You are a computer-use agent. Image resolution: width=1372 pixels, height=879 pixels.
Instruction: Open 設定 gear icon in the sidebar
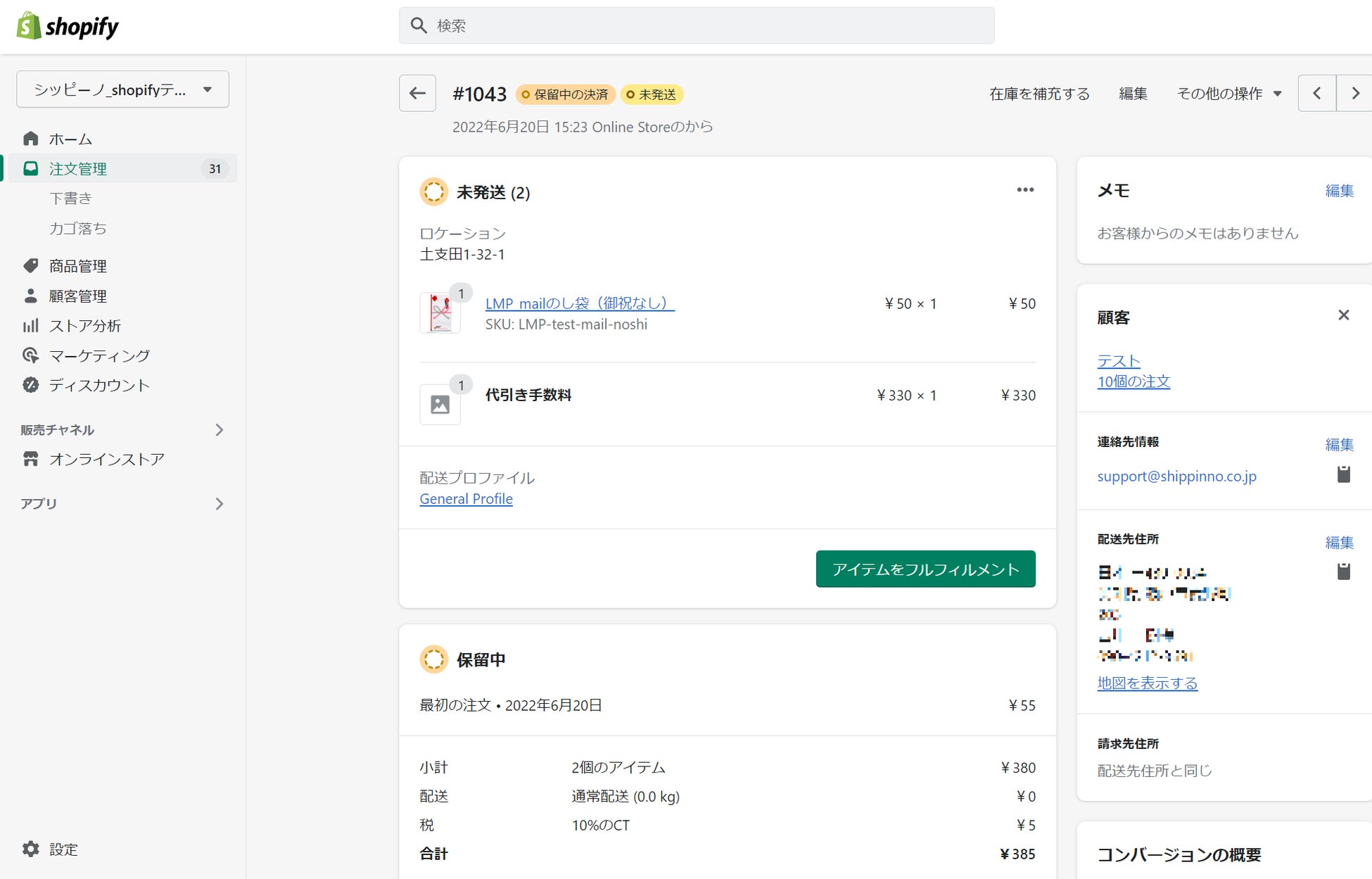tap(31, 849)
